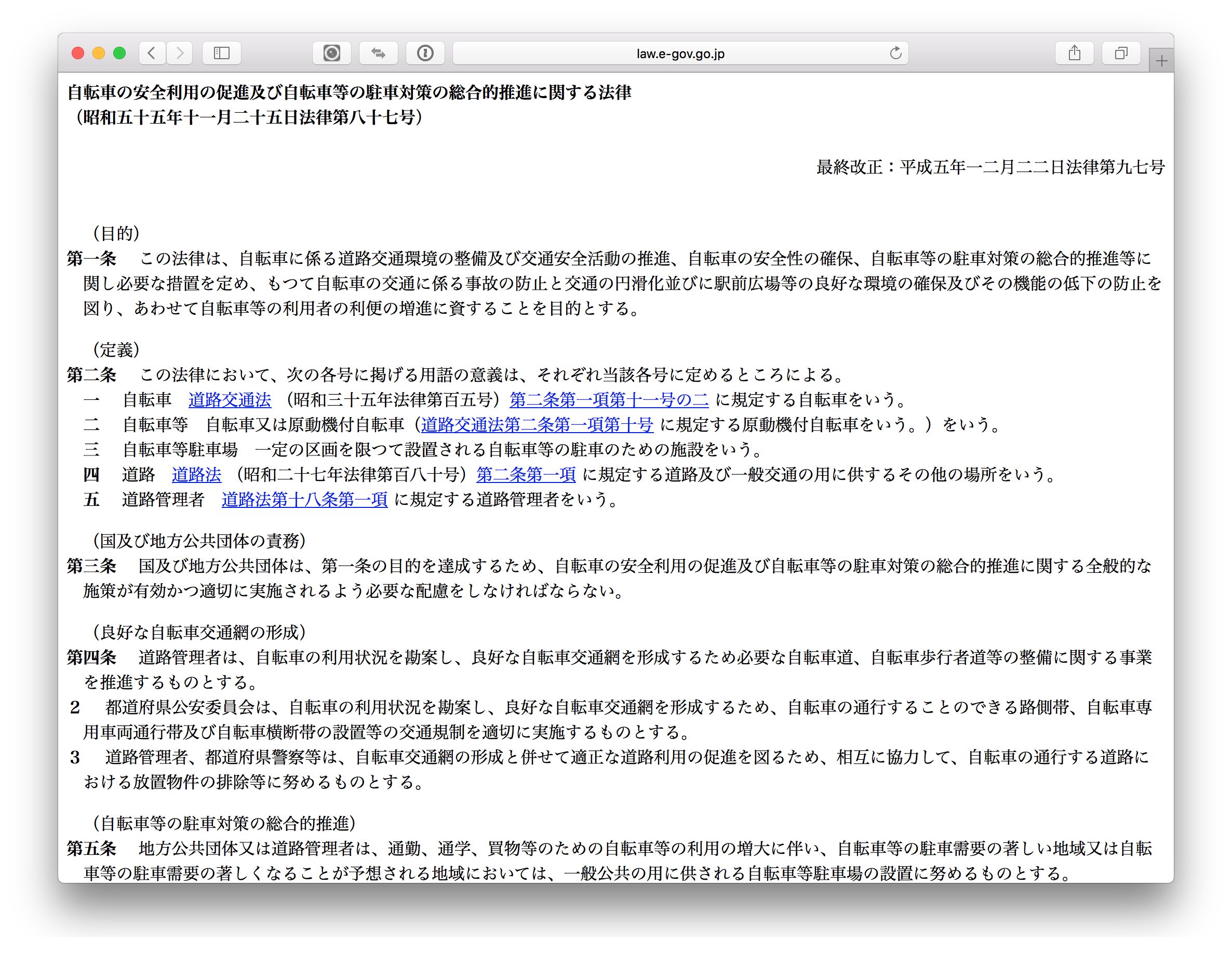Open the 1Password extension
Image resolution: width=1232 pixels, height=966 pixels.
(x=425, y=53)
